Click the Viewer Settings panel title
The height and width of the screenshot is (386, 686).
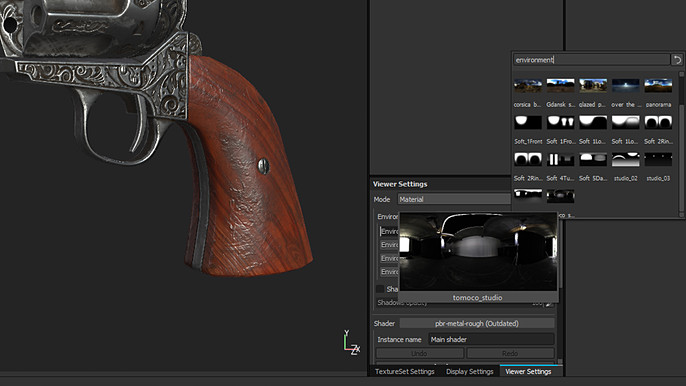point(400,184)
